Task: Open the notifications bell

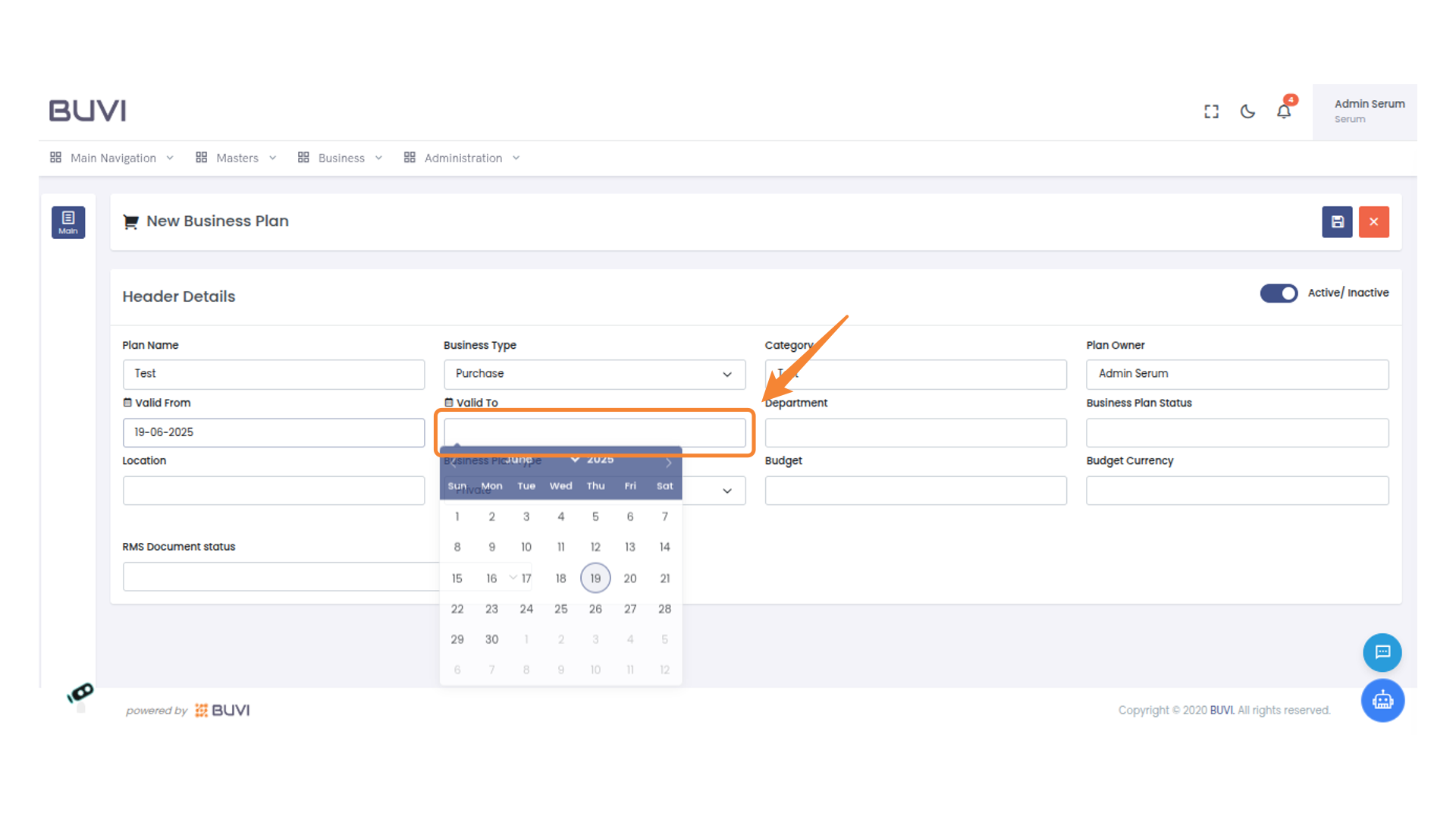Action: [1283, 111]
